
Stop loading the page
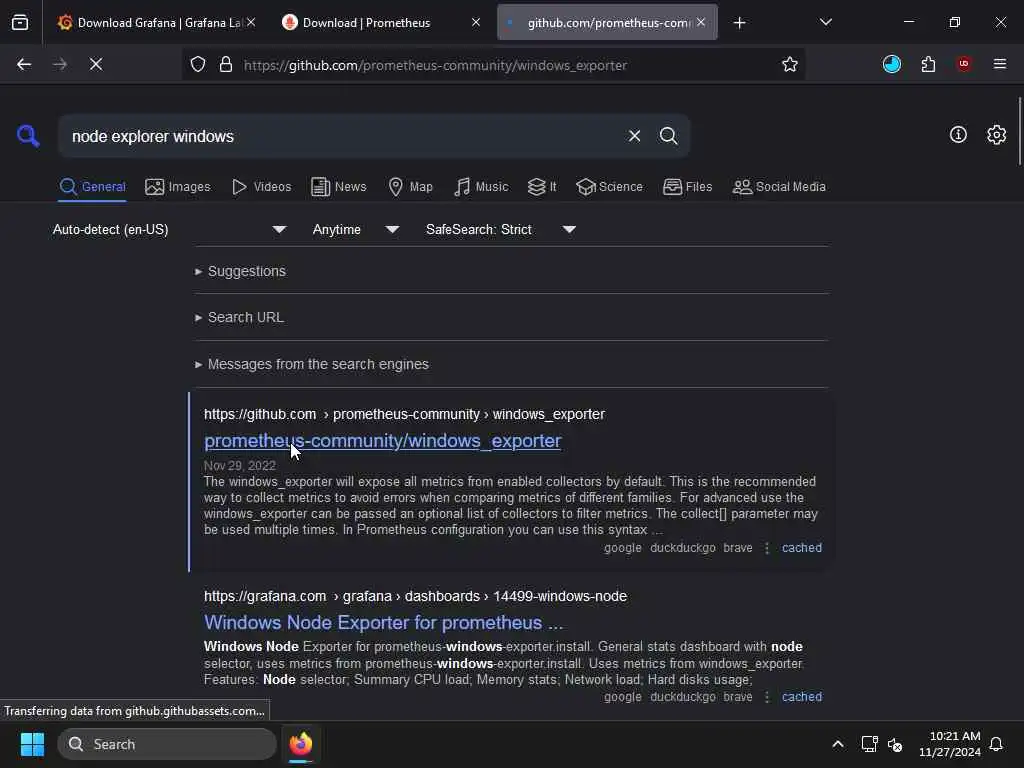tap(96, 64)
